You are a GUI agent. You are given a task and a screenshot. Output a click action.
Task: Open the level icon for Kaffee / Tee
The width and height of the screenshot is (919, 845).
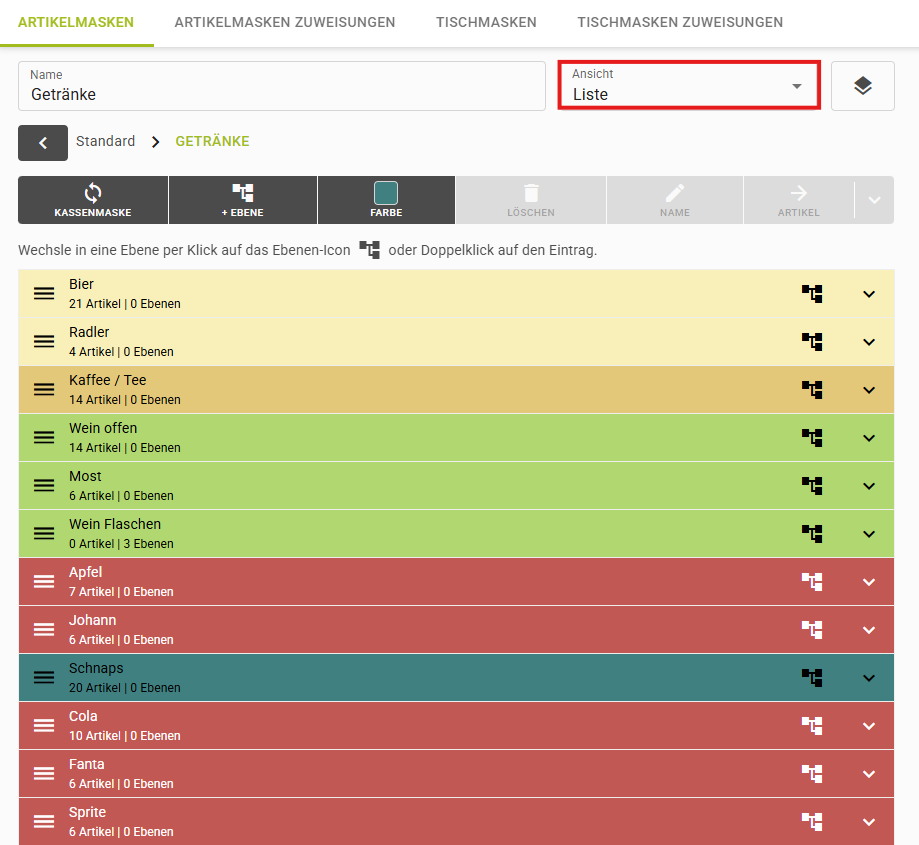(812, 390)
